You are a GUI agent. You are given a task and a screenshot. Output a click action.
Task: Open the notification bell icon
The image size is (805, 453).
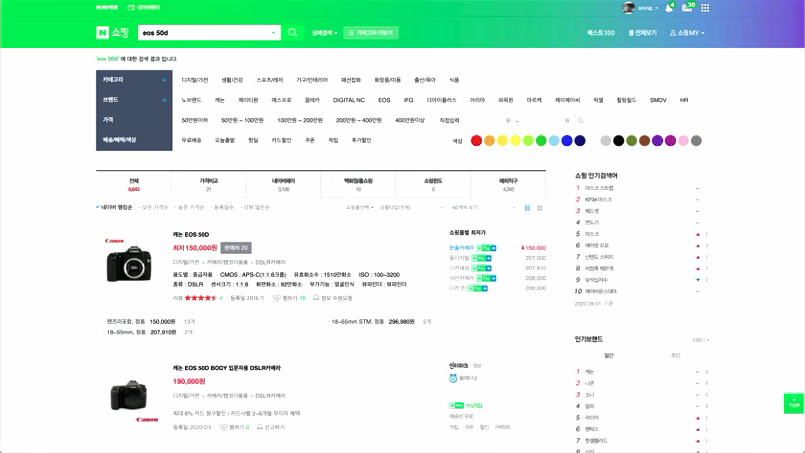(669, 8)
